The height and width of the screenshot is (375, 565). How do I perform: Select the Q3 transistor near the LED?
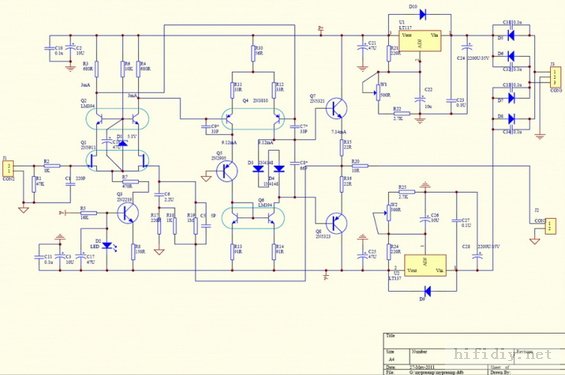tap(128, 213)
